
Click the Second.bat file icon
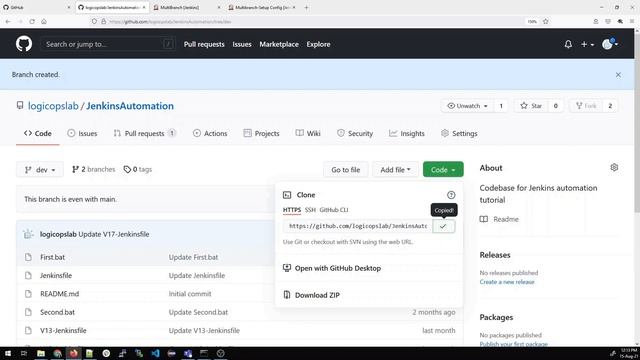(28, 312)
